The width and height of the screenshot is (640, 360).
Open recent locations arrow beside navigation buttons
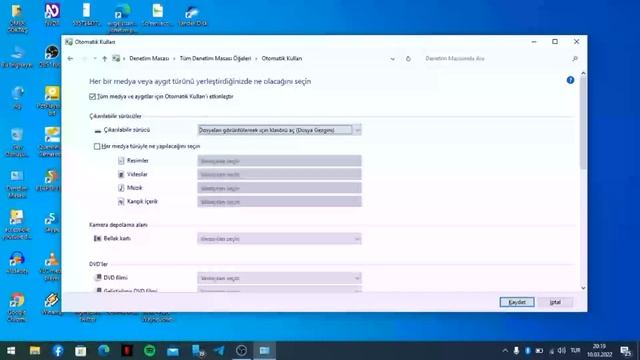coord(95,59)
